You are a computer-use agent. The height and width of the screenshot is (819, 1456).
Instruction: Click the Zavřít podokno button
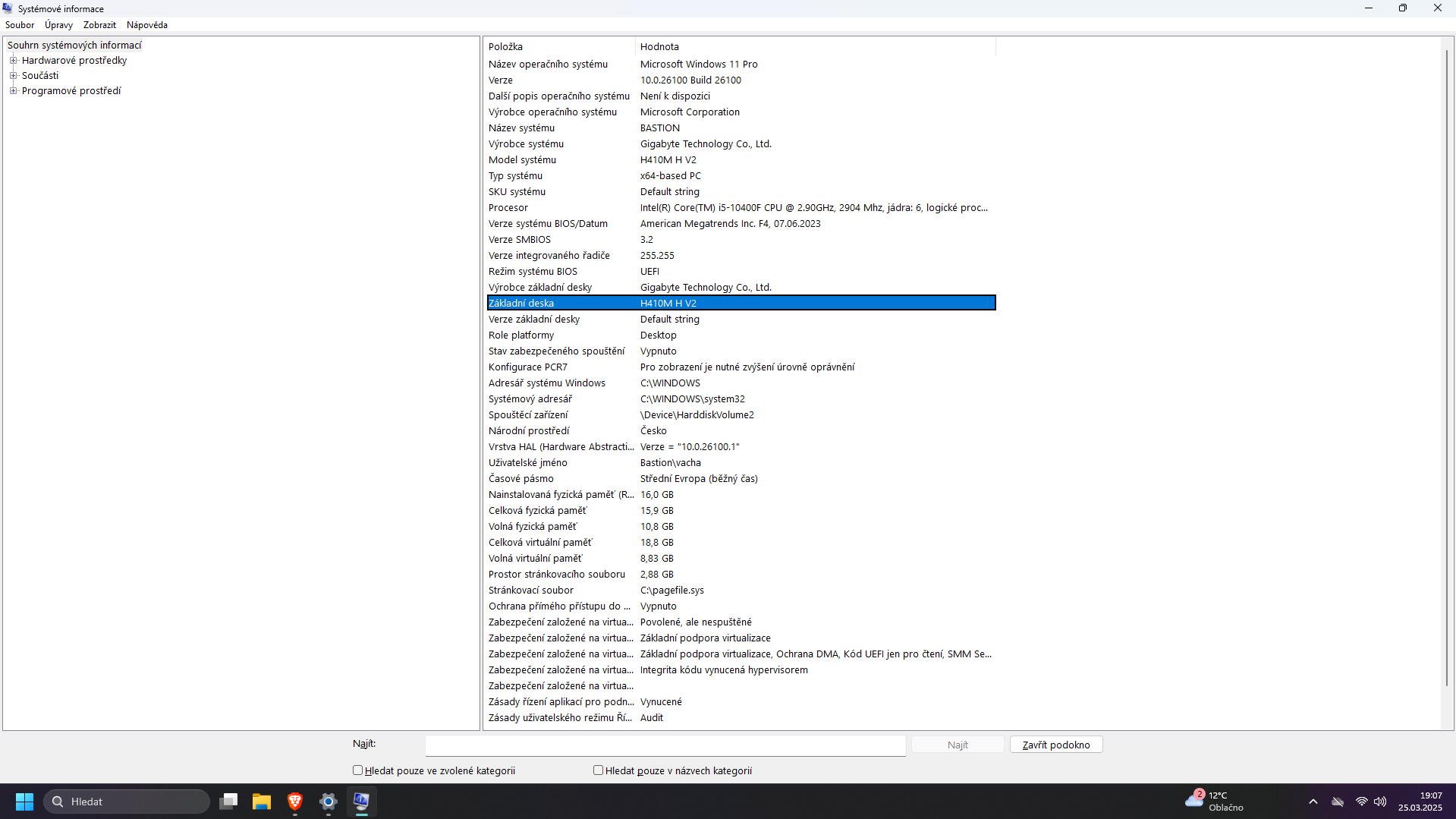click(x=1056, y=745)
